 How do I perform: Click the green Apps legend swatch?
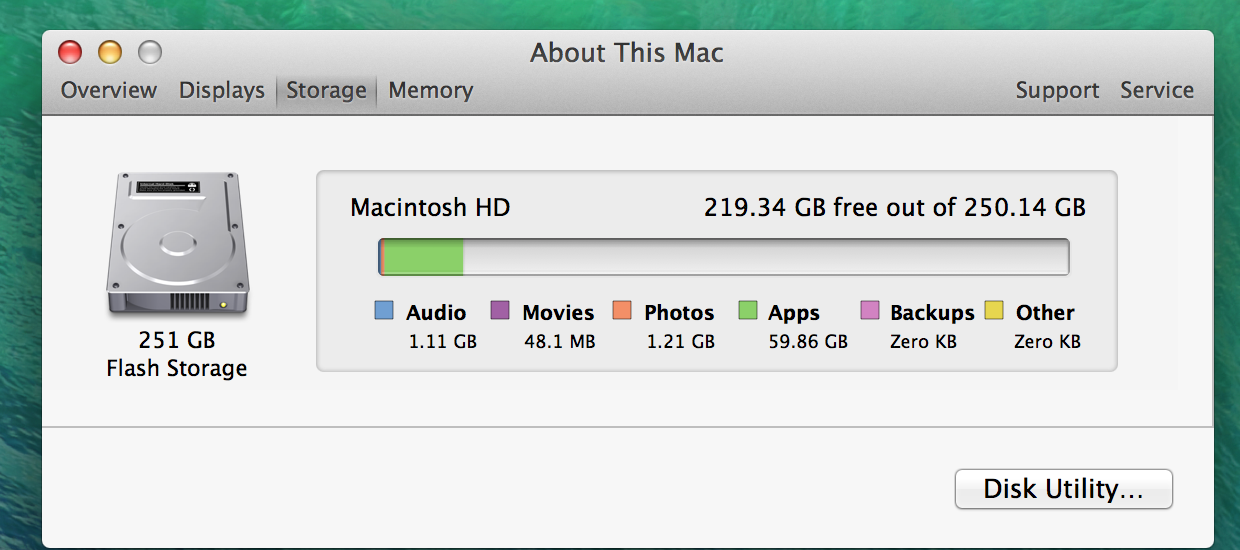pyautogui.click(x=747, y=311)
